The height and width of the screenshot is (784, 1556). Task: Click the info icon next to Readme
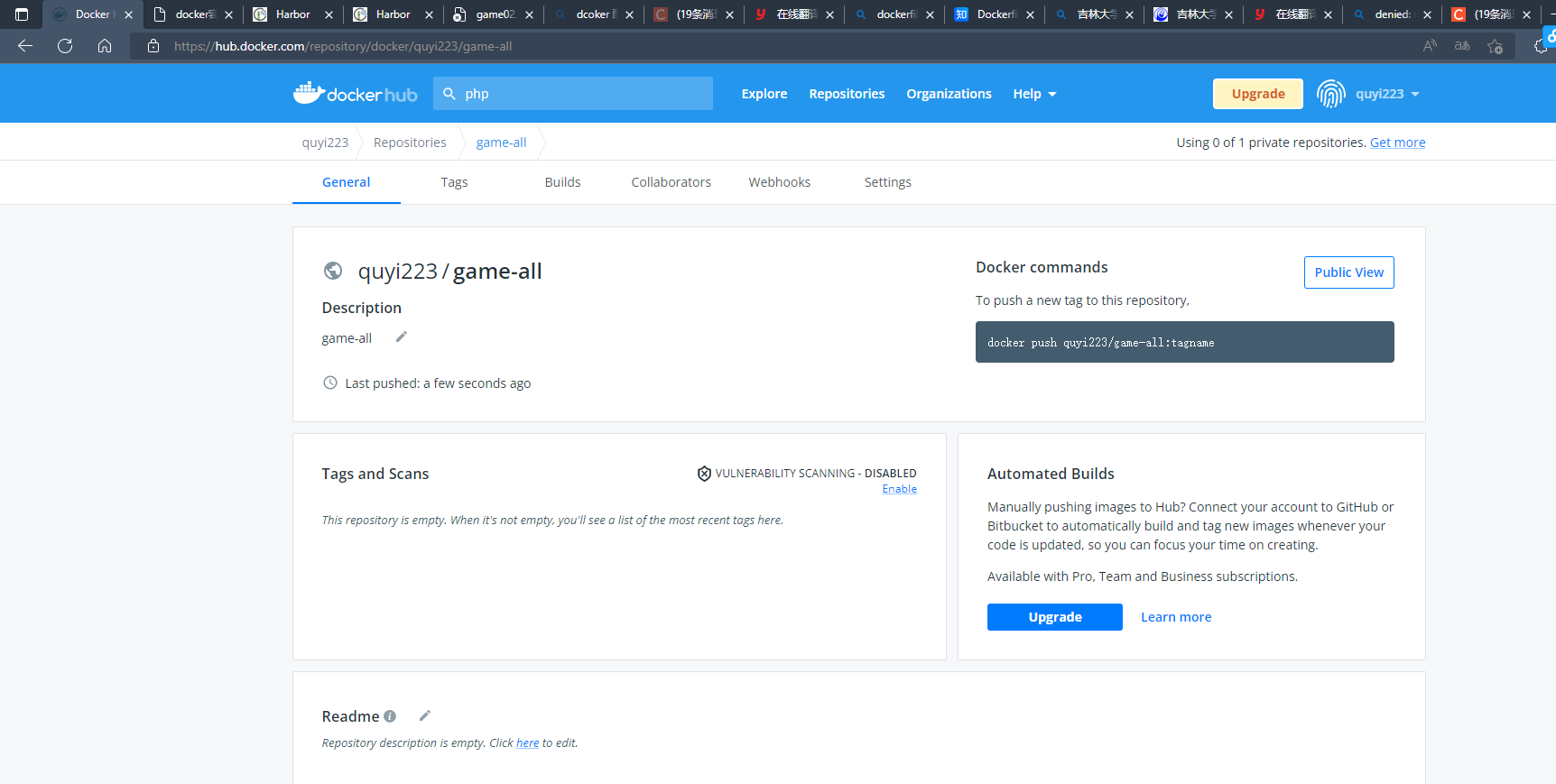[390, 716]
